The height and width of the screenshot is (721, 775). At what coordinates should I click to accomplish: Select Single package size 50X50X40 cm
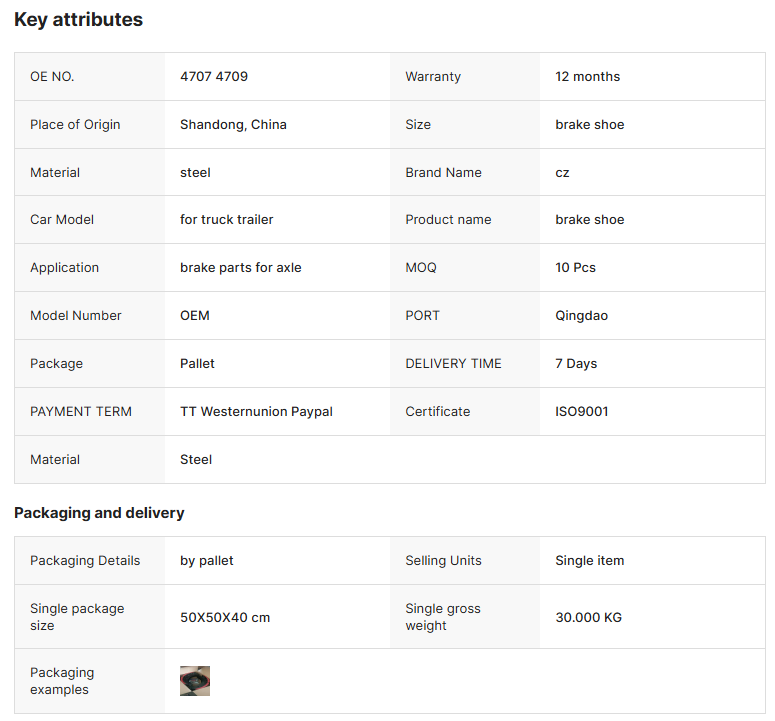[x=225, y=617]
